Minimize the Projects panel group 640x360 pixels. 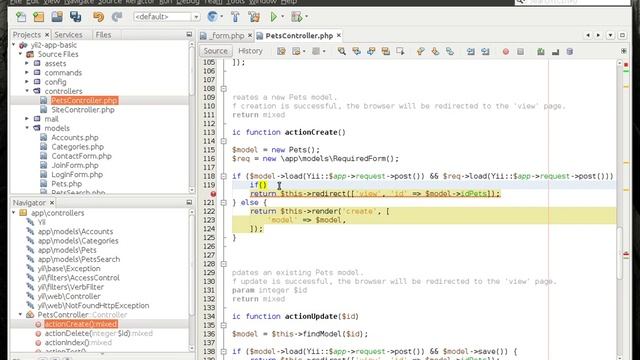[189, 35]
